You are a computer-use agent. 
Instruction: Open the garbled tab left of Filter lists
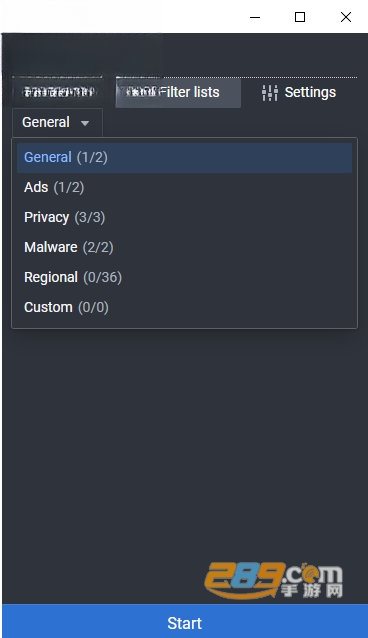pyautogui.click(x=58, y=92)
